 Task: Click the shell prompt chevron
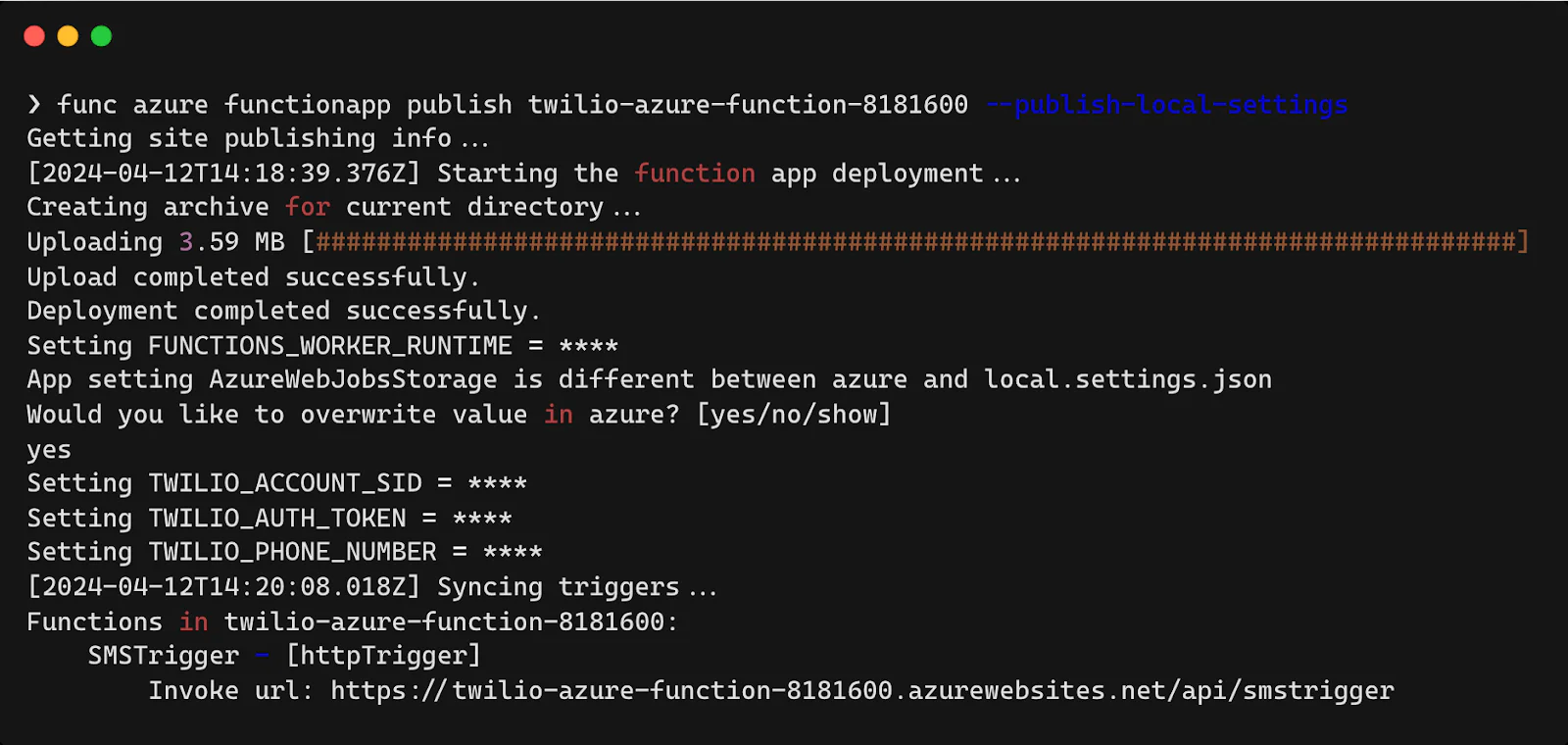point(34,104)
